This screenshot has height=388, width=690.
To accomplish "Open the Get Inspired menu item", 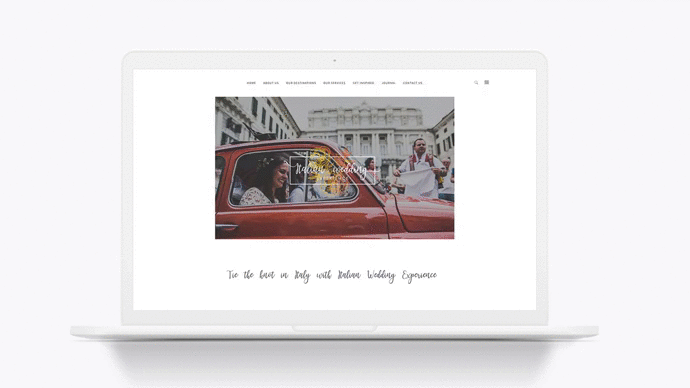I will click(x=363, y=83).
